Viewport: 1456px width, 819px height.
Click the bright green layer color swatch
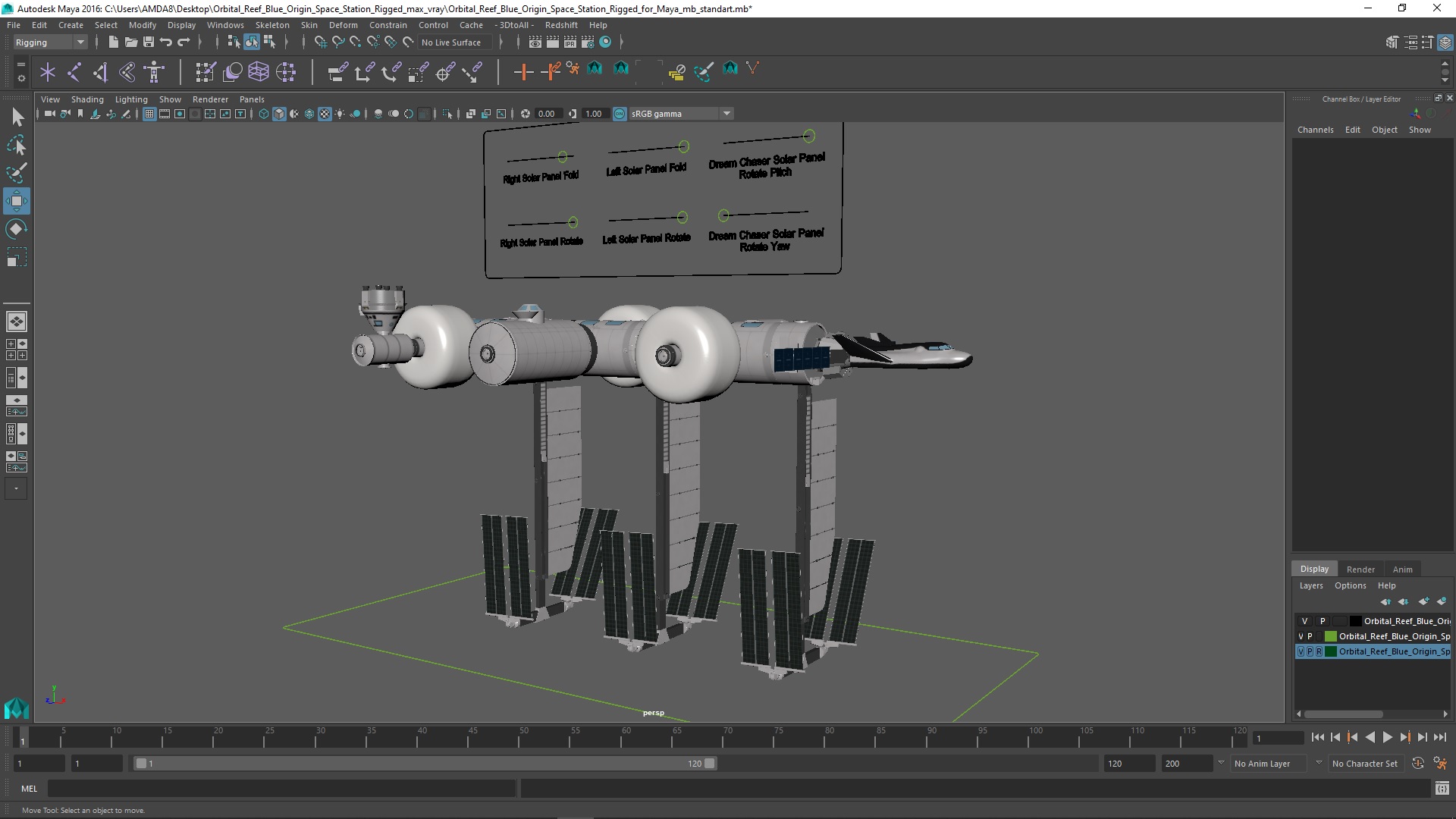1330,636
